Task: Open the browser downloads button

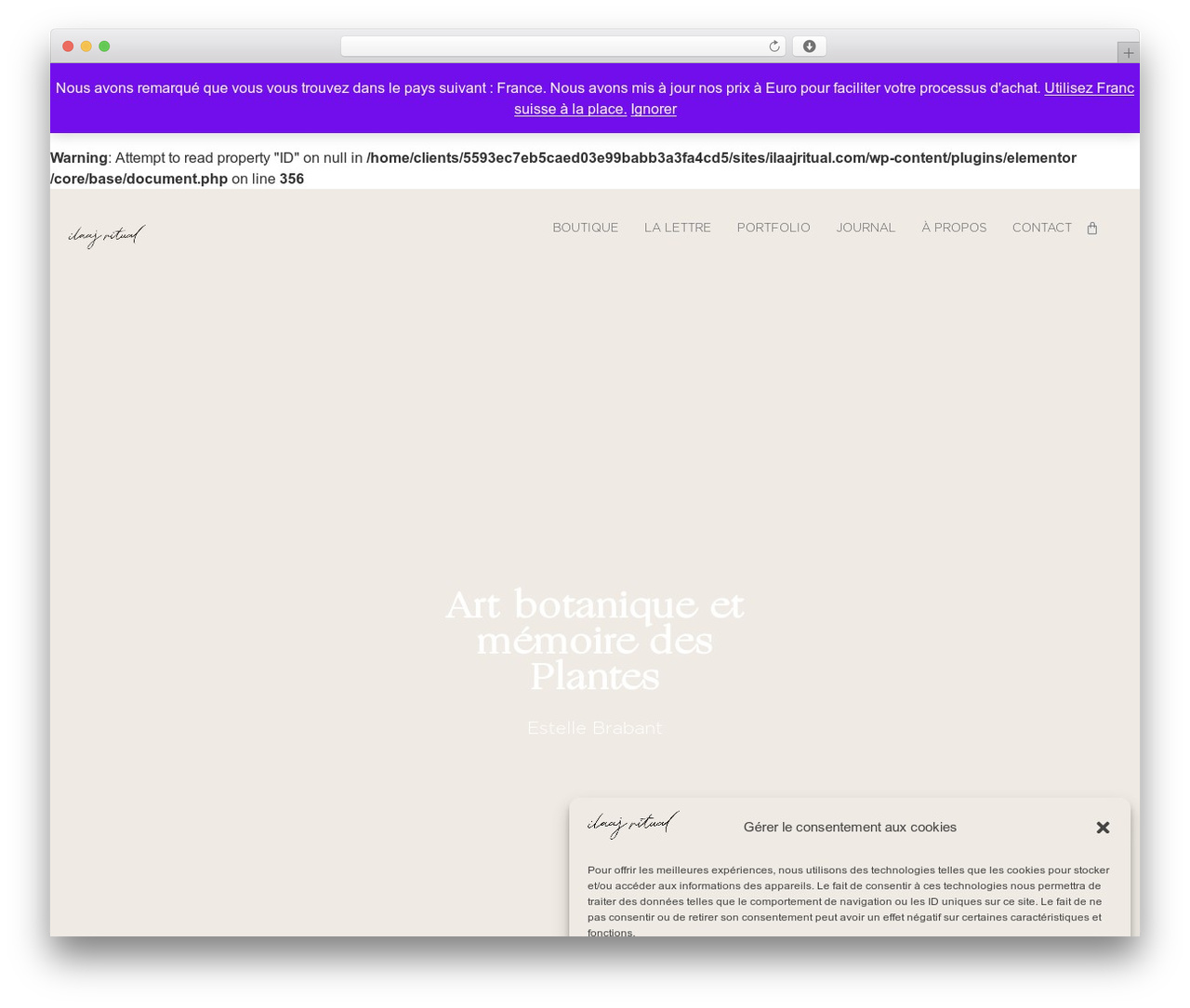Action: click(809, 46)
